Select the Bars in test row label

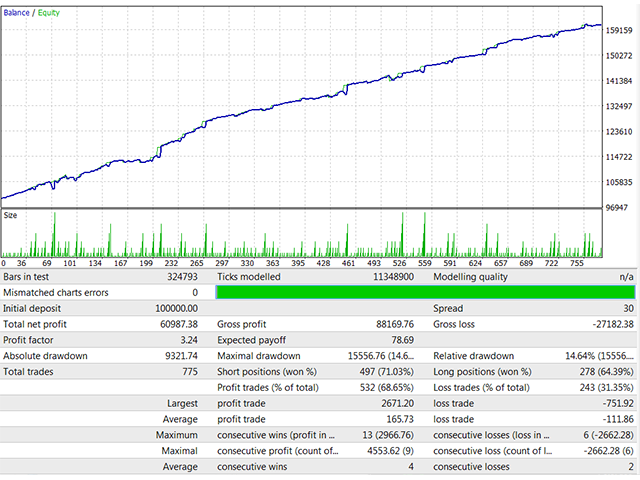click(30, 276)
